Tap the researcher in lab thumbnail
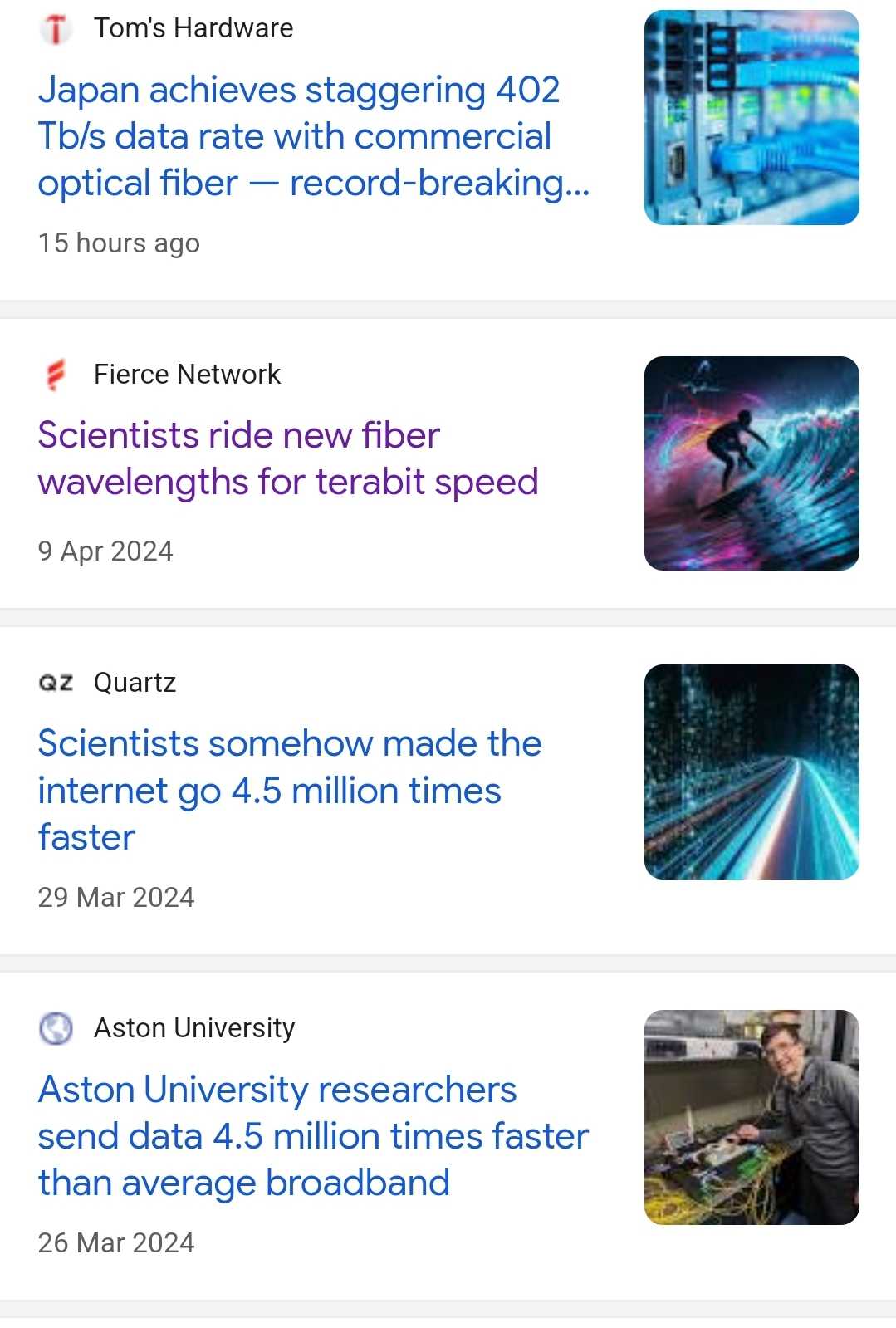 pos(752,1117)
